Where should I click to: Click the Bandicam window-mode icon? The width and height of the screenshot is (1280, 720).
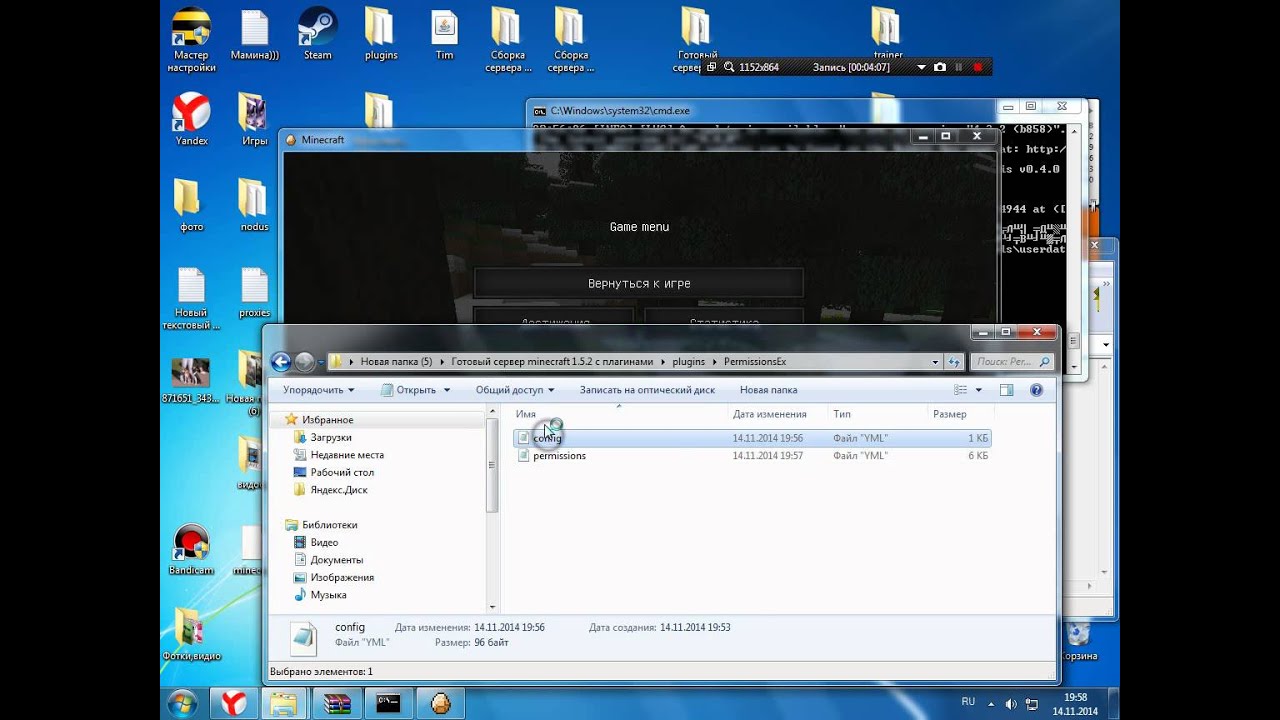click(711, 67)
